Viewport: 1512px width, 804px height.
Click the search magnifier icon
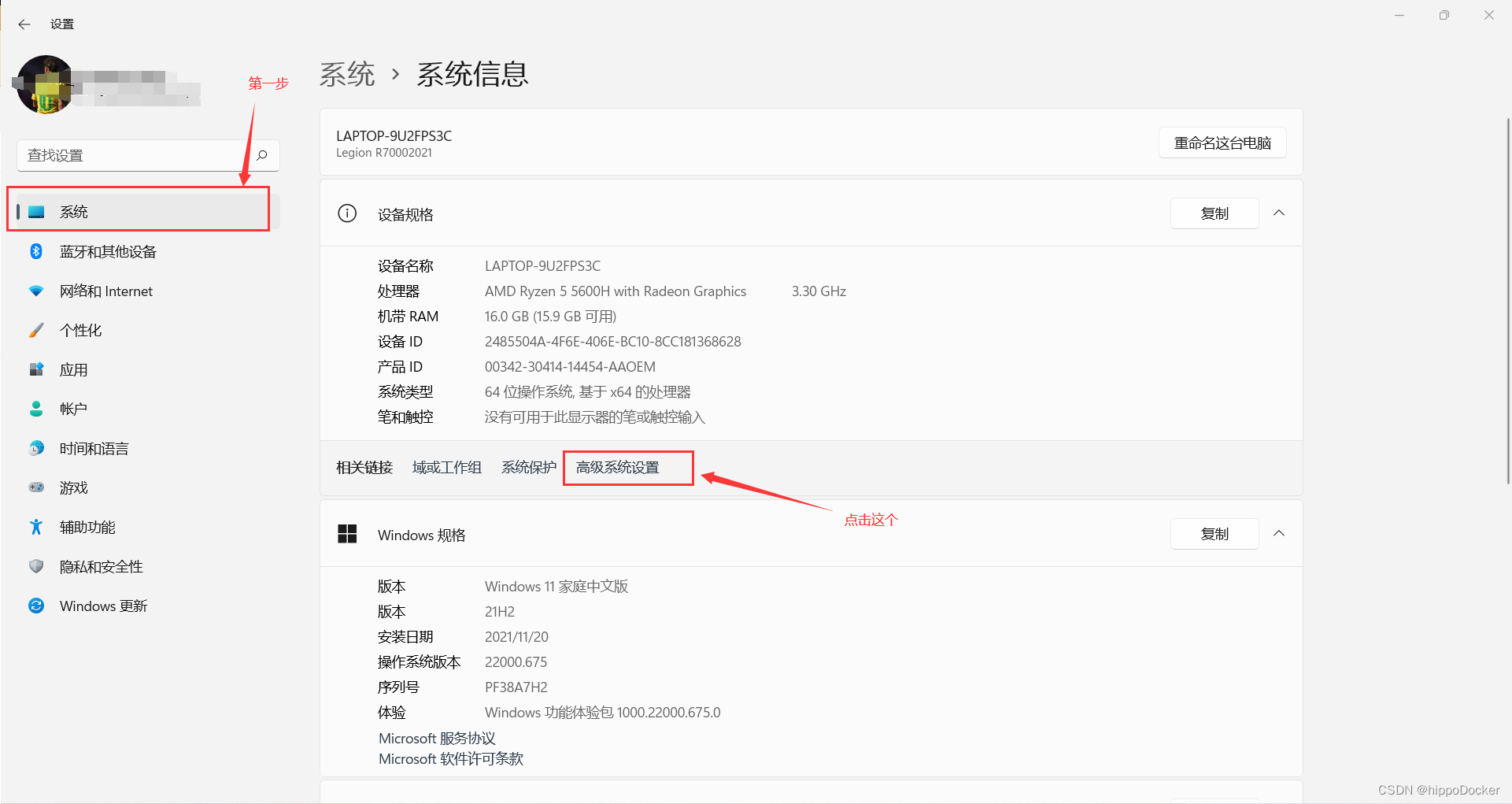click(x=262, y=155)
